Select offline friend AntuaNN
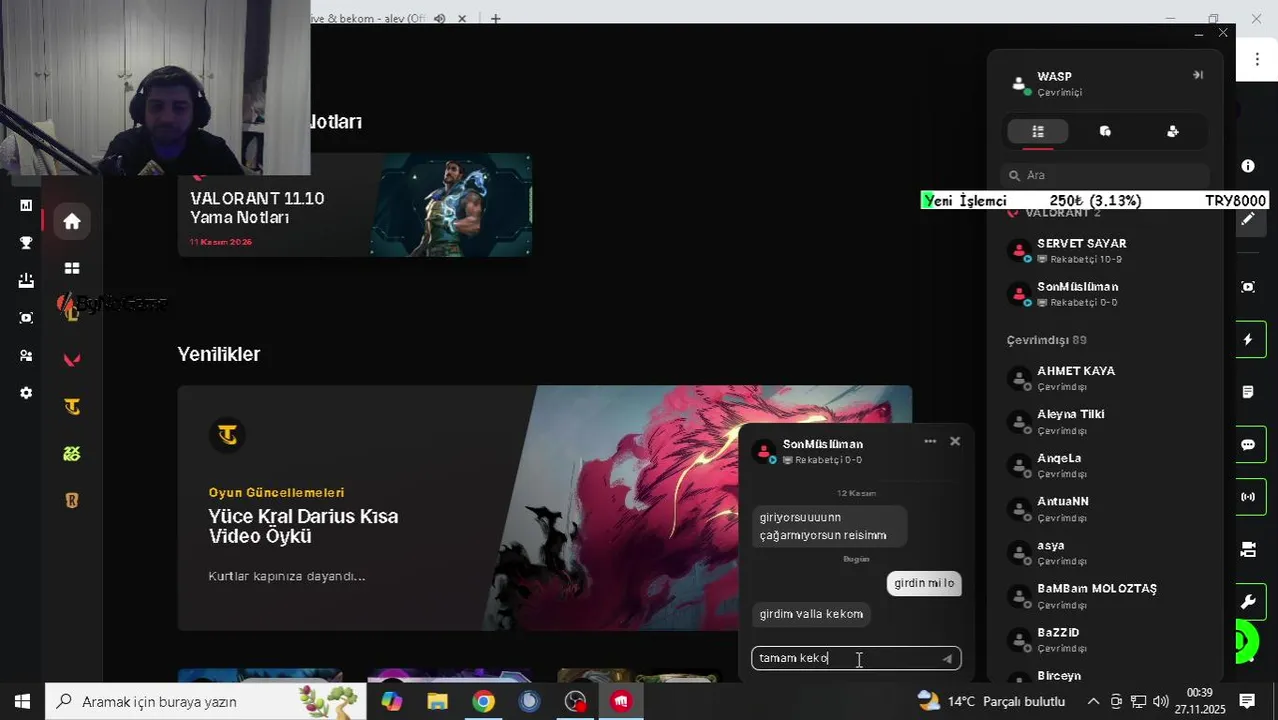The width and height of the screenshot is (1278, 720). [1105, 509]
